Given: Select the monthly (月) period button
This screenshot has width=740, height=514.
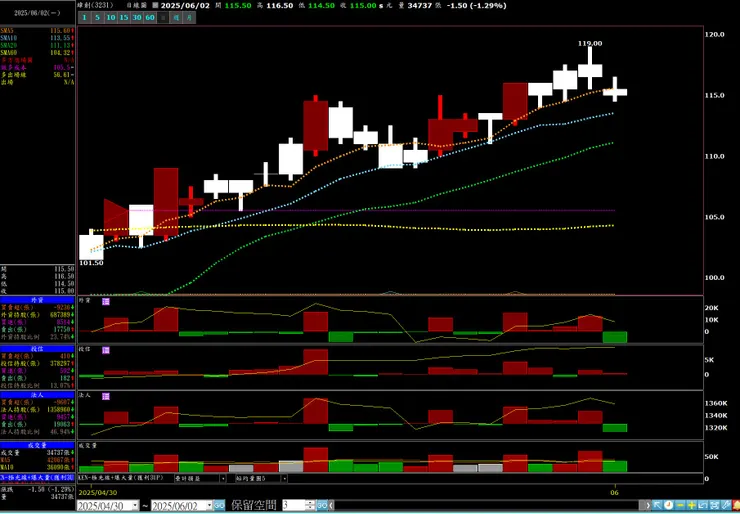Looking at the screenshot, I should pos(189,17).
